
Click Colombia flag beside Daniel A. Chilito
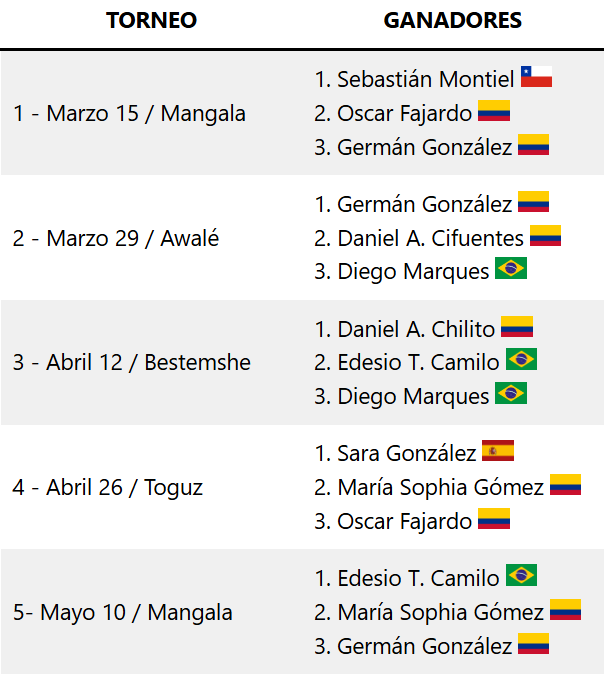click(517, 327)
